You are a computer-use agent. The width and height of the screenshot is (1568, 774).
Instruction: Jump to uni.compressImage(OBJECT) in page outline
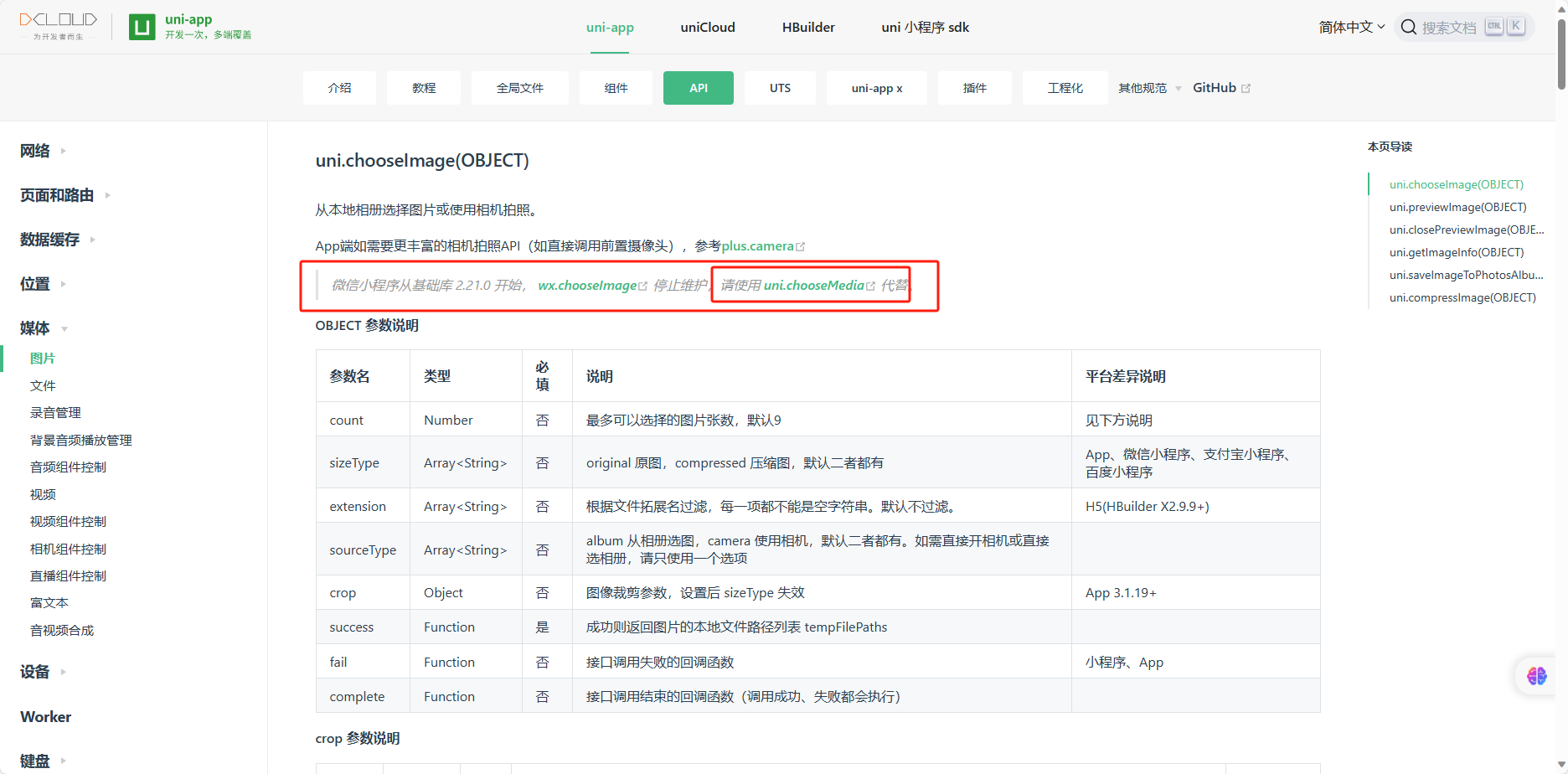click(x=1462, y=297)
